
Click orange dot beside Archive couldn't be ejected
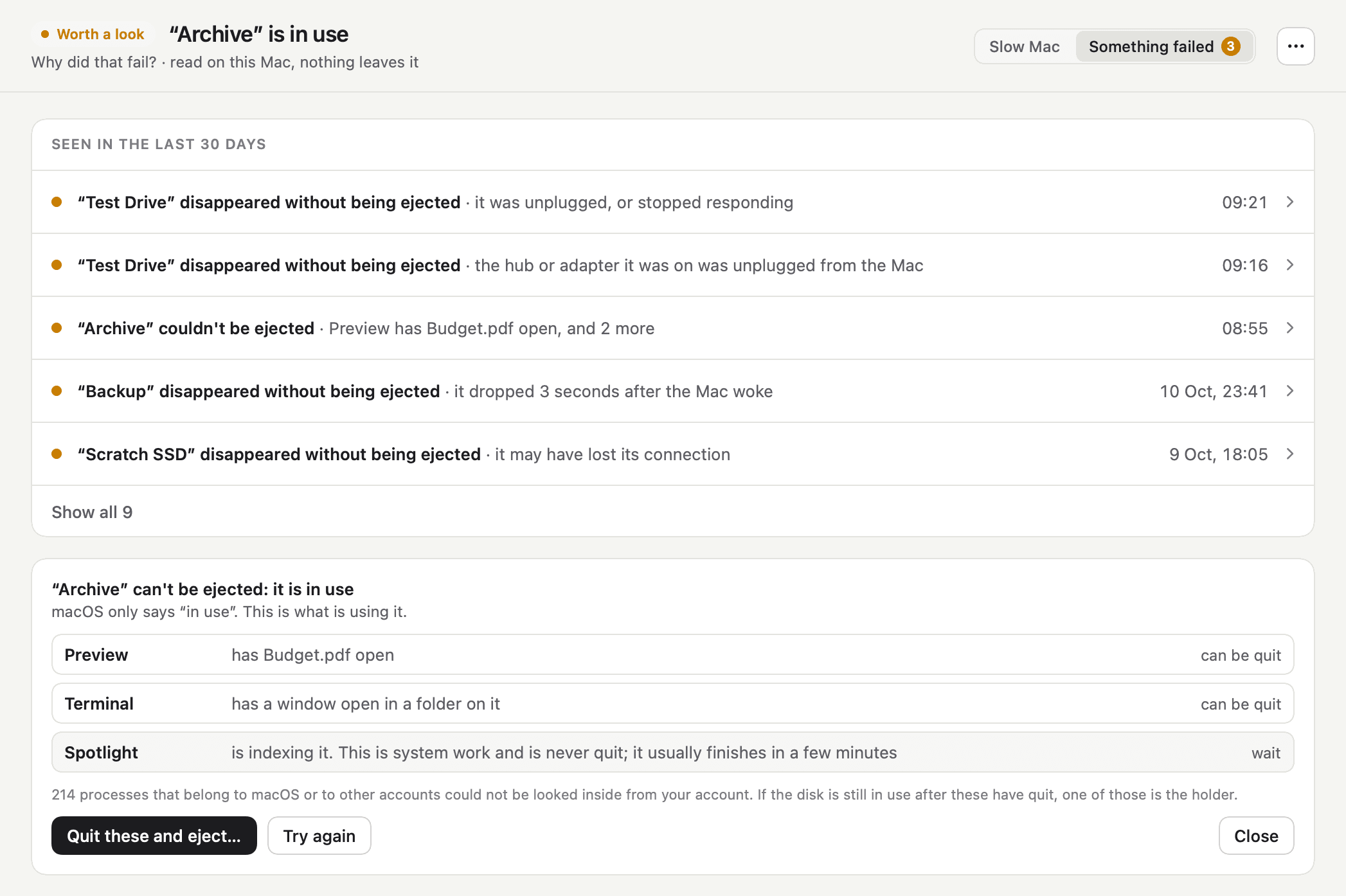coord(57,328)
